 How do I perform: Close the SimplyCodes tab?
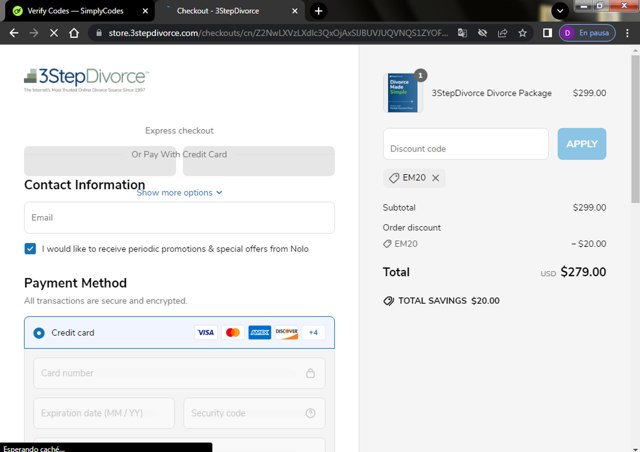pyautogui.click(x=145, y=11)
